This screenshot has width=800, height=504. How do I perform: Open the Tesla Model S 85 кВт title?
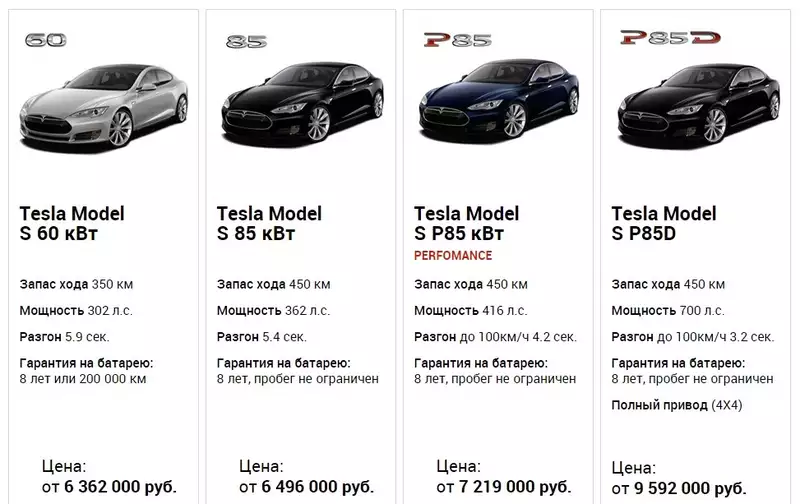[x=269, y=223]
